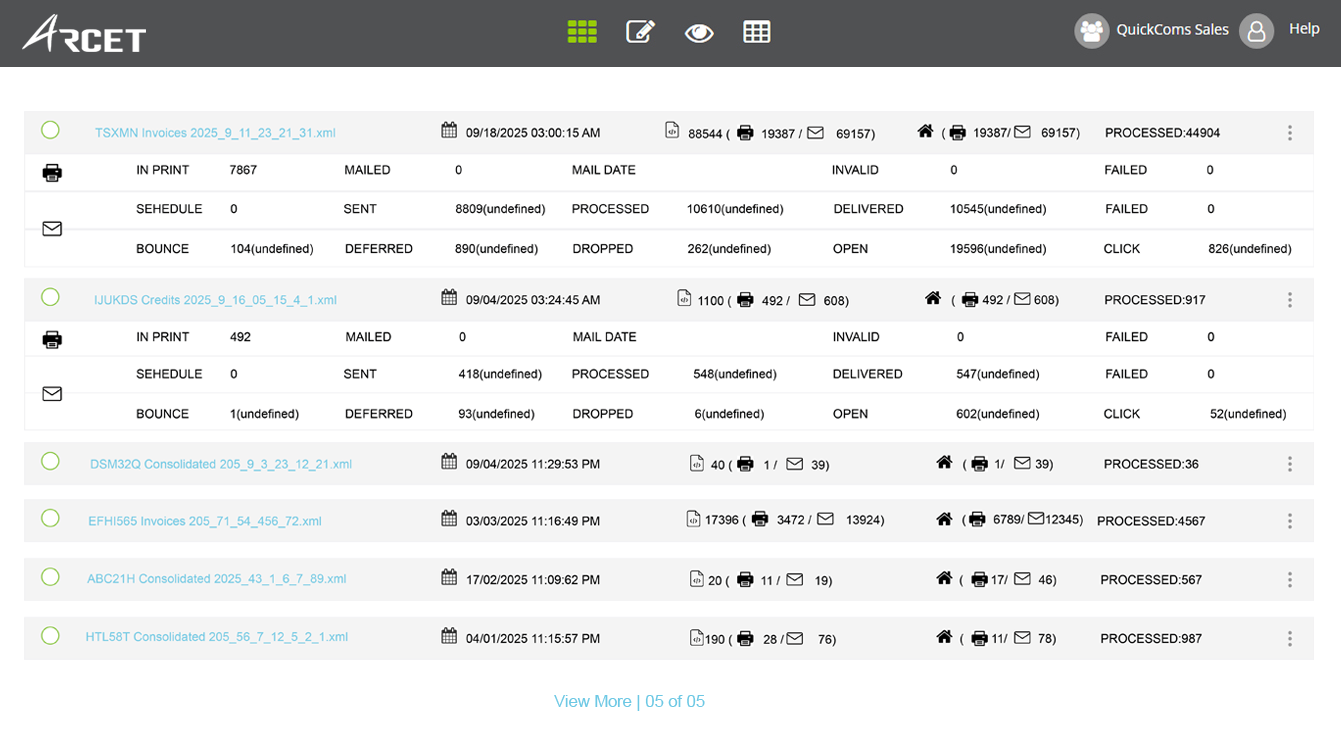Select the green circle on ABC21H Consolidated row
This screenshot has width=1341, height=748.
50,578
